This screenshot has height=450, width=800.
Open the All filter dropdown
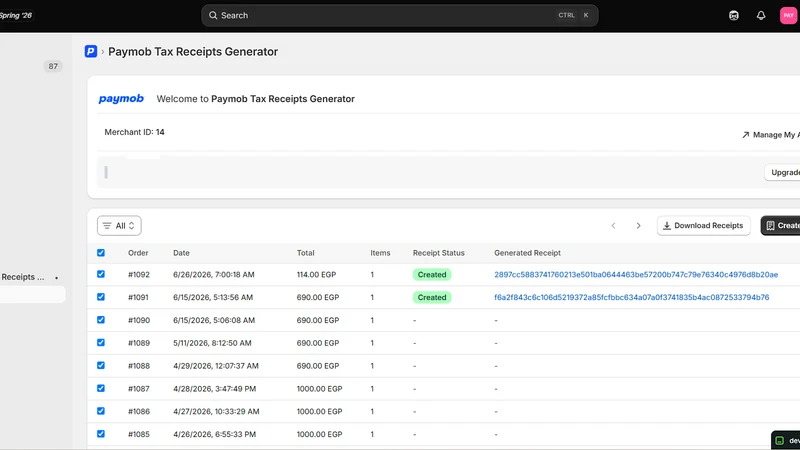point(119,226)
